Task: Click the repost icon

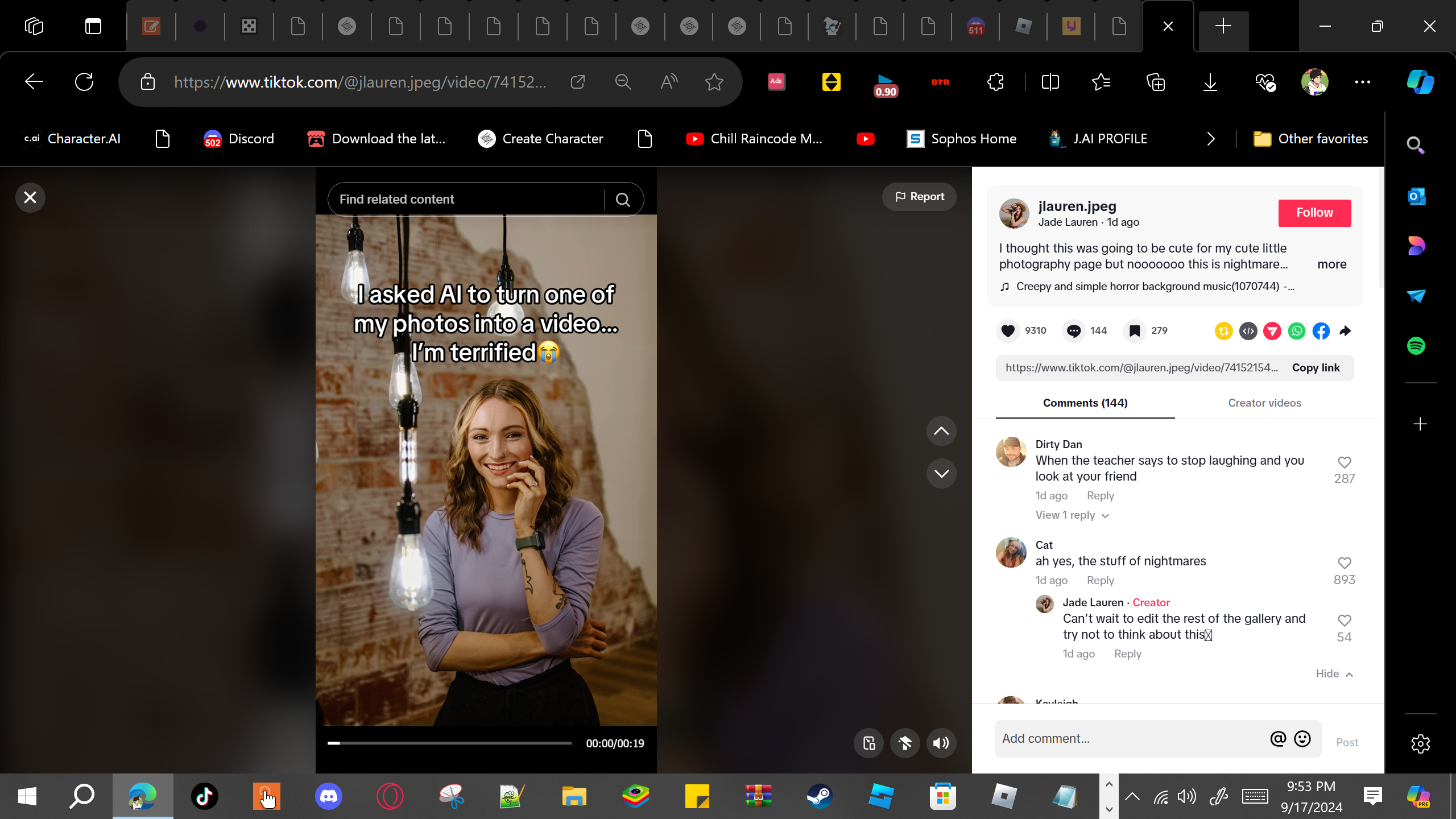Action: coord(1223,330)
